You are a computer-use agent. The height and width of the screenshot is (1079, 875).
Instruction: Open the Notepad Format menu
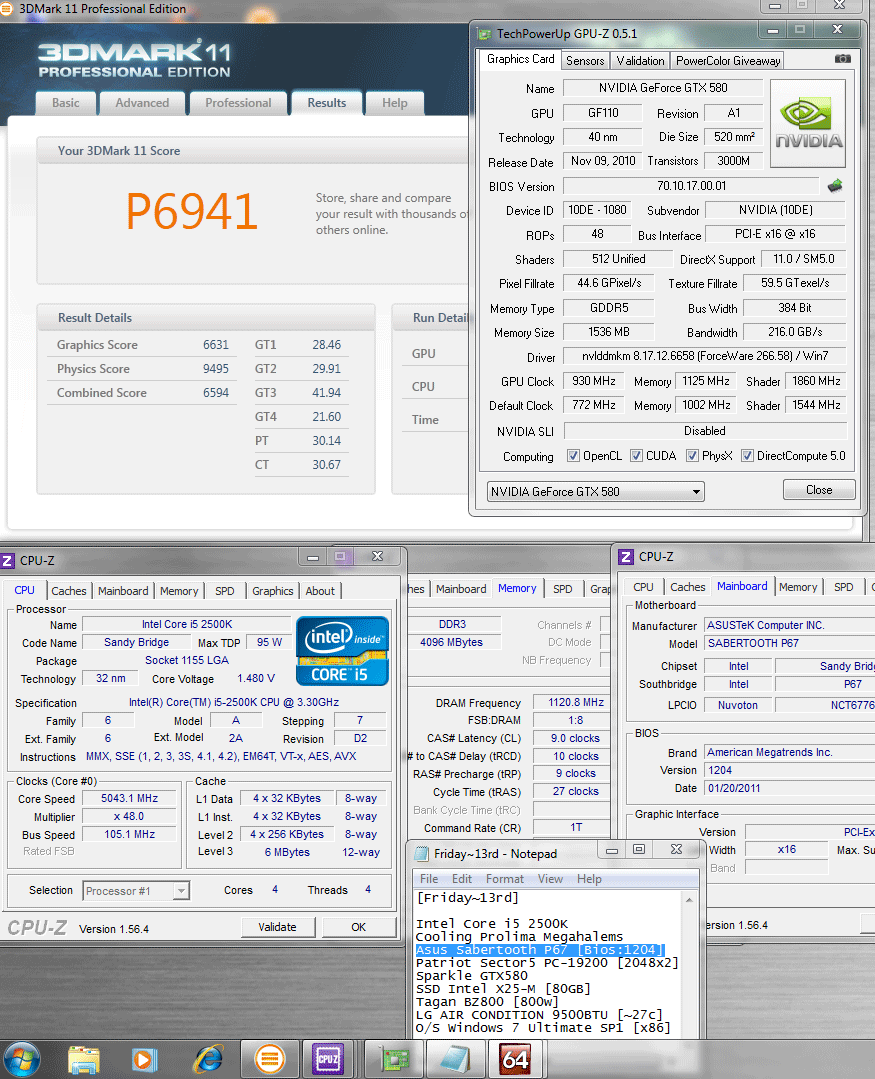tap(504, 879)
